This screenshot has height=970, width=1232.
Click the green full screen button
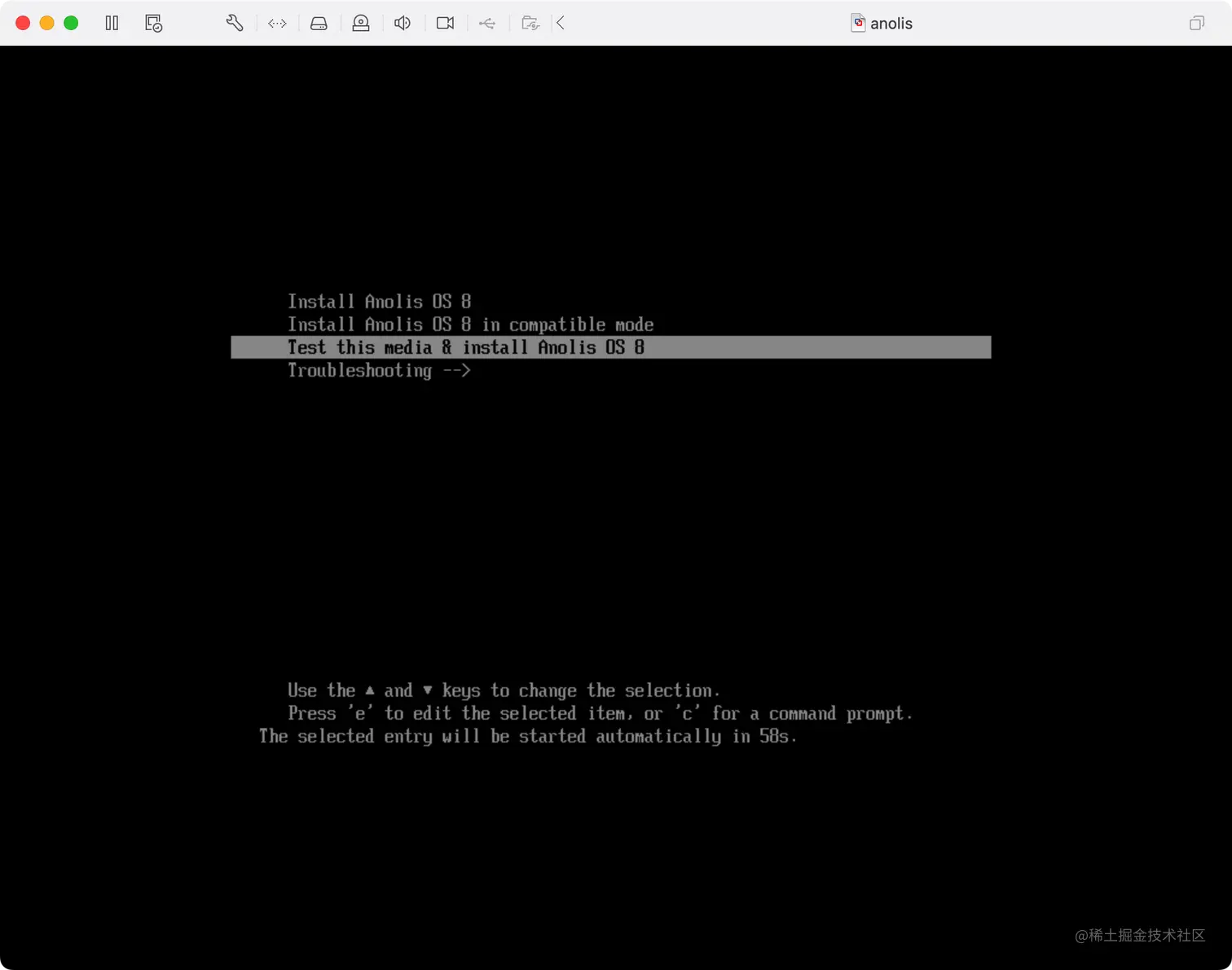(x=71, y=23)
